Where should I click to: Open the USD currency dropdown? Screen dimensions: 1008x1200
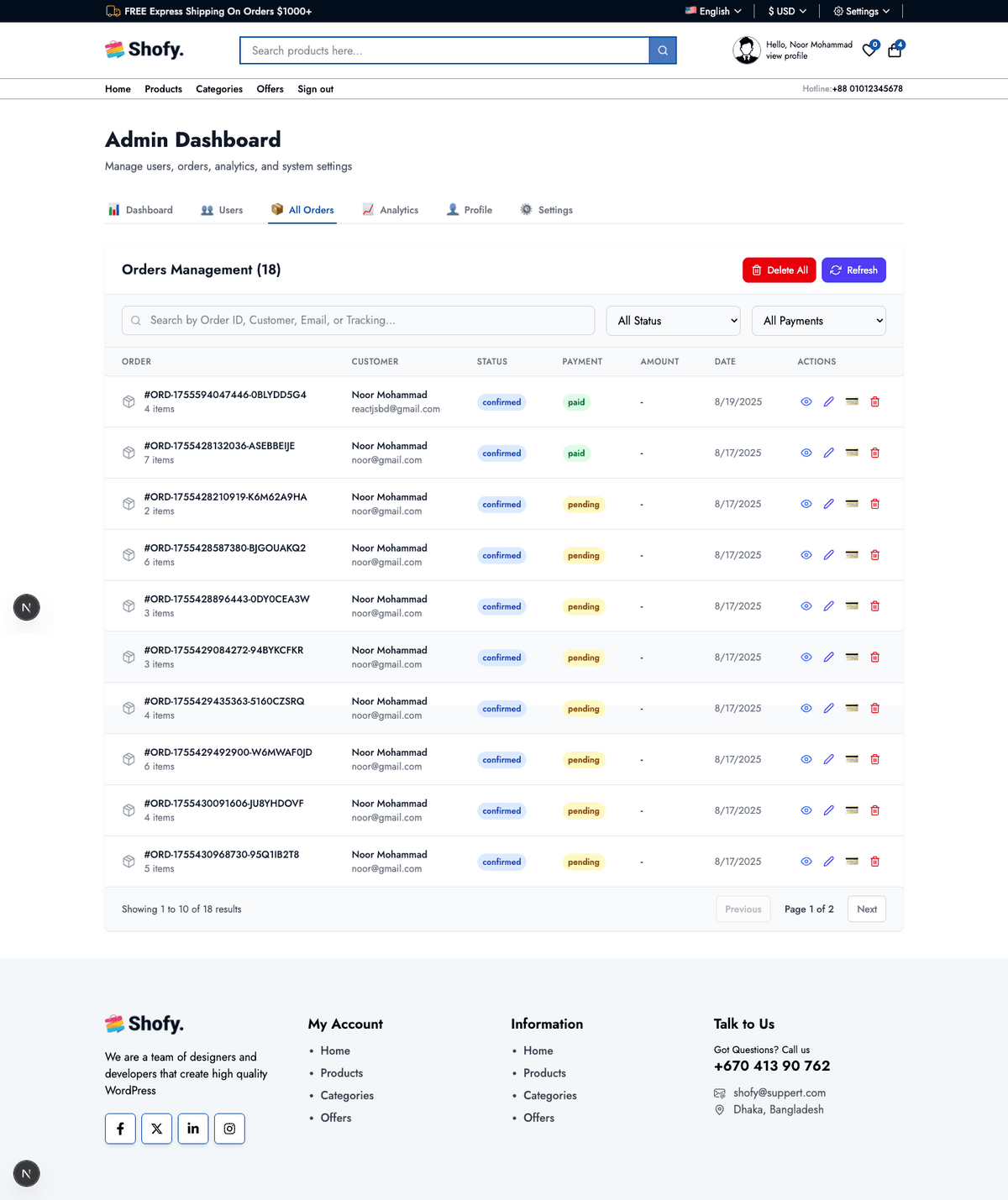coord(786,11)
